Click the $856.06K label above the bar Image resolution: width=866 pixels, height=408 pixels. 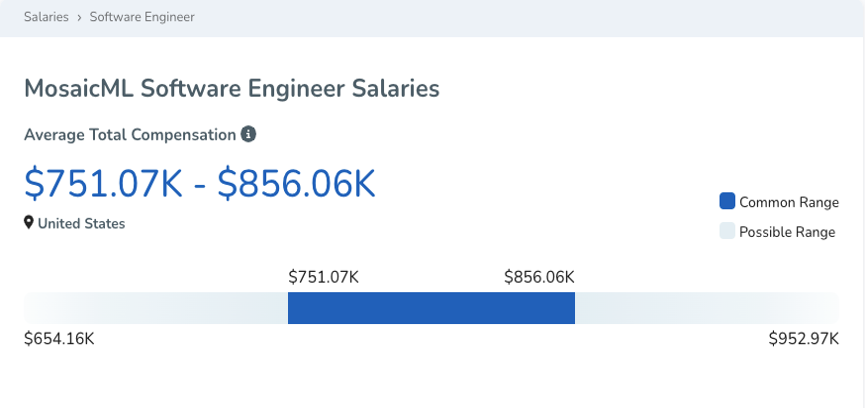[539, 277]
